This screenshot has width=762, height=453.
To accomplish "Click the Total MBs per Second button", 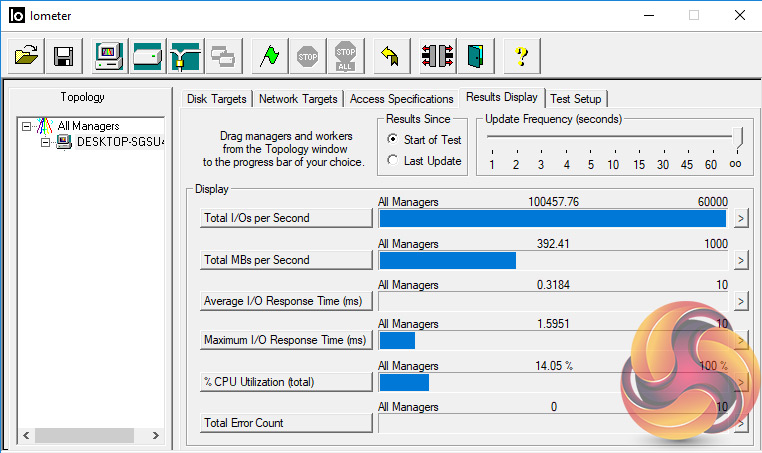I will click(x=286, y=260).
